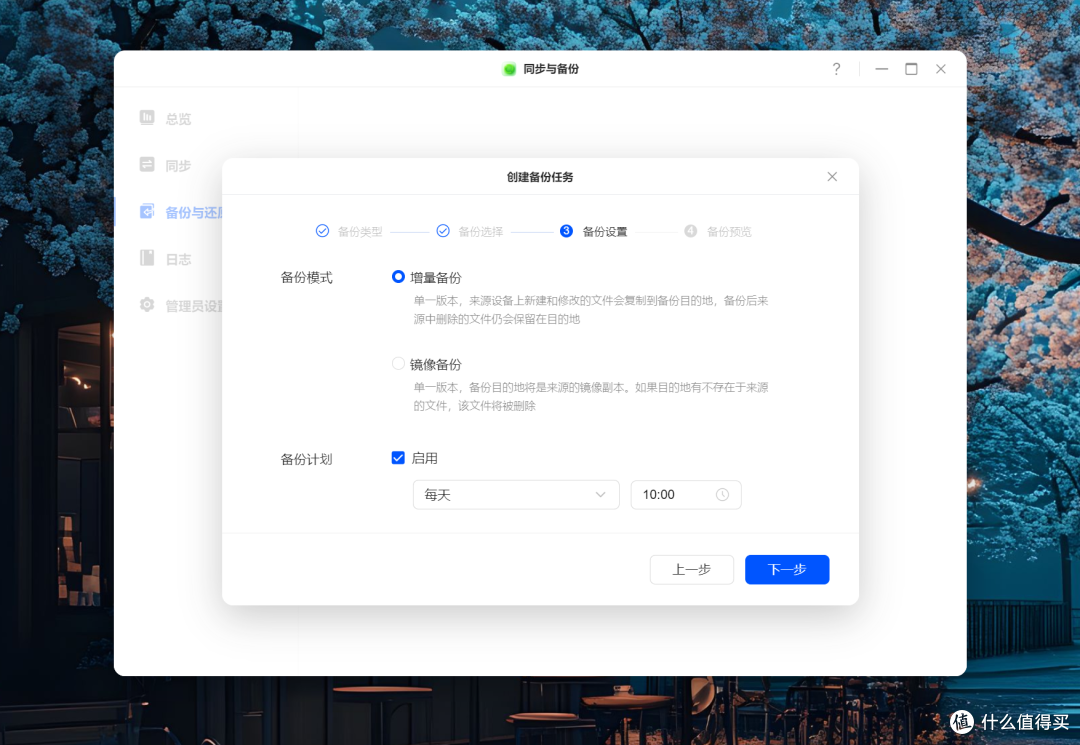
Task: Click the 备份选择 step label
Action: coord(480,231)
